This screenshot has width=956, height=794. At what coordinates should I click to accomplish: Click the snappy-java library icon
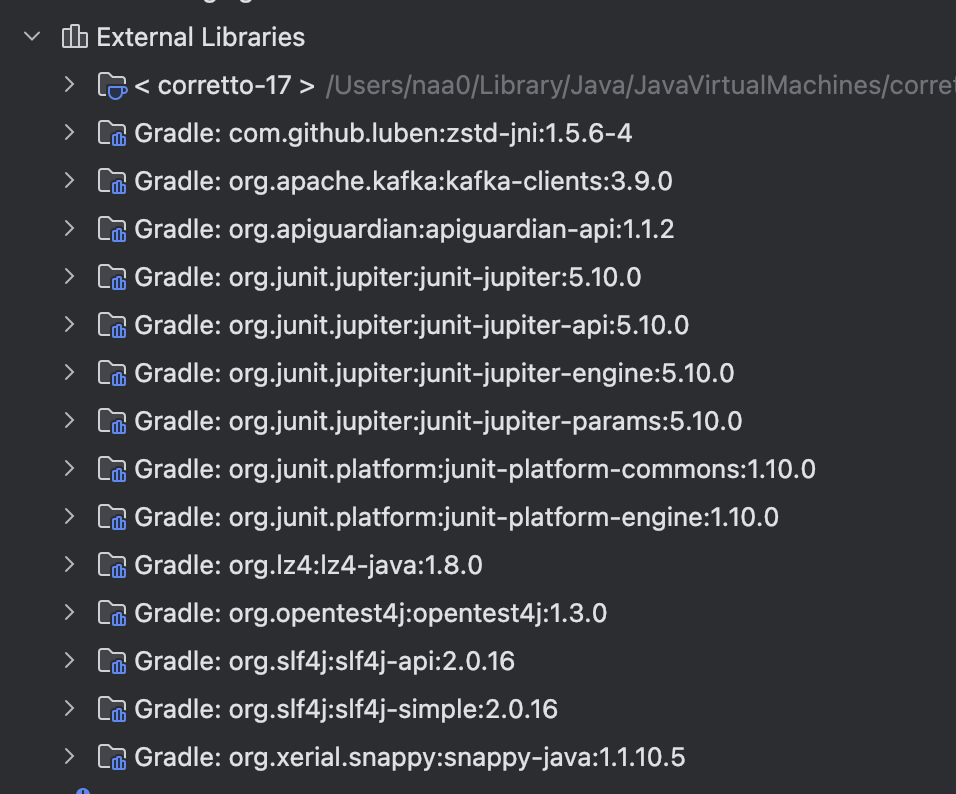click(112, 757)
